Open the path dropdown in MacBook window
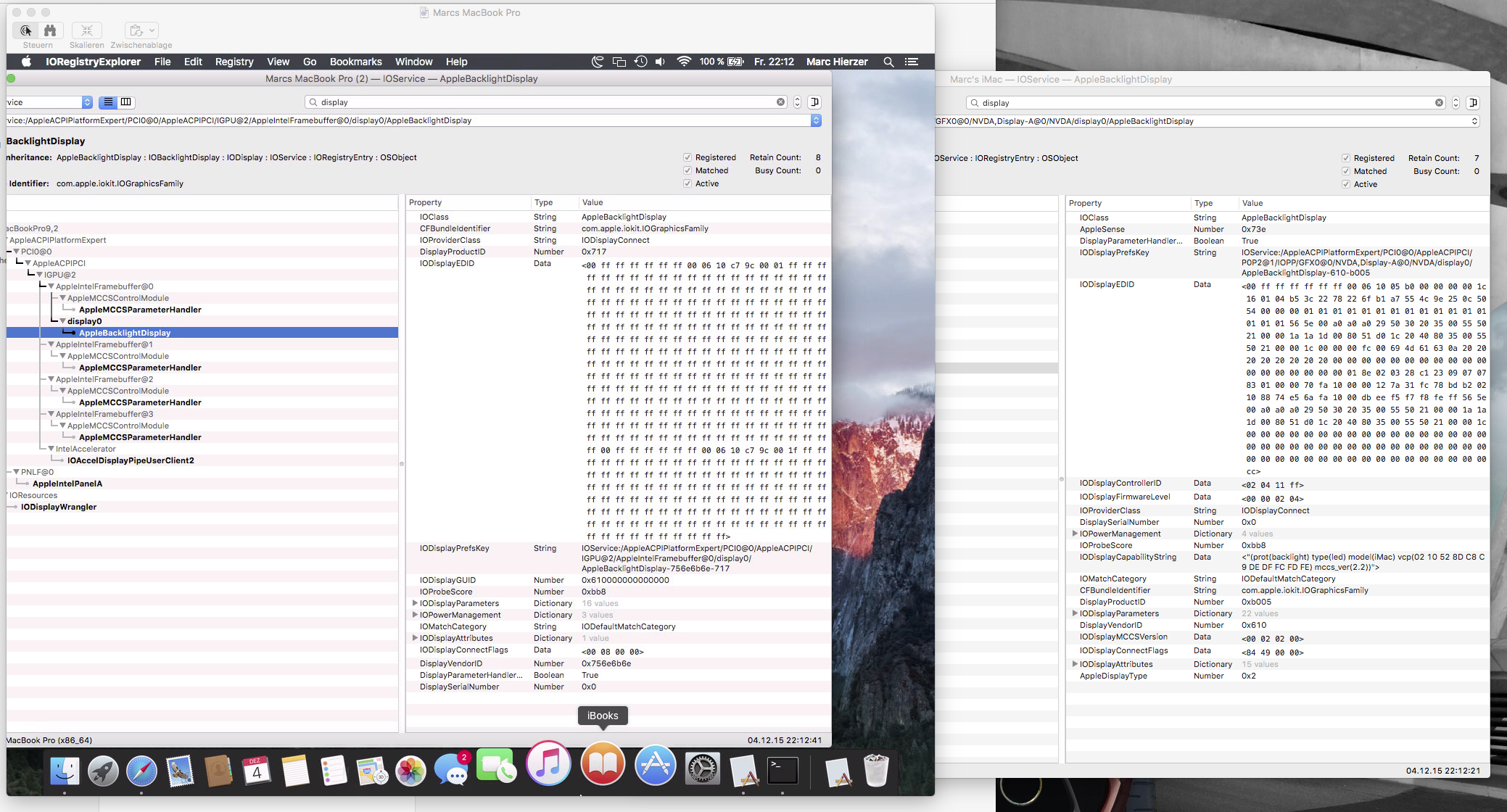Image resolution: width=1507 pixels, height=812 pixels. coord(816,120)
